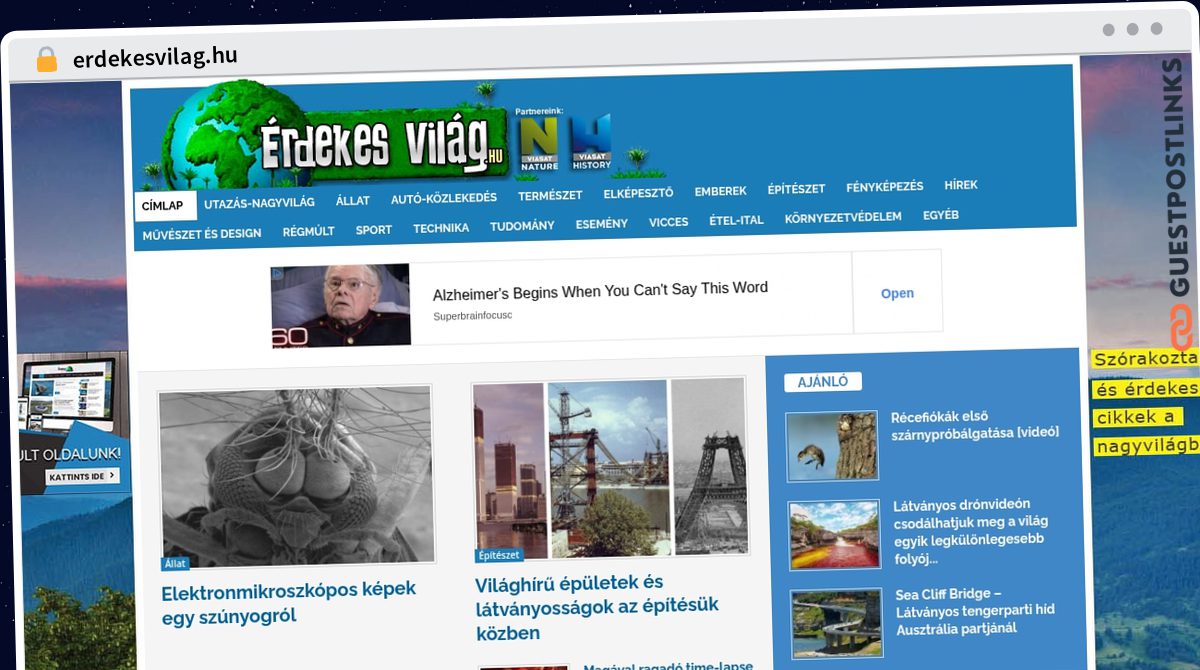The width and height of the screenshot is (1200, 670).
Task: Open the EMBEREK menu item
Action: point(721,191)
